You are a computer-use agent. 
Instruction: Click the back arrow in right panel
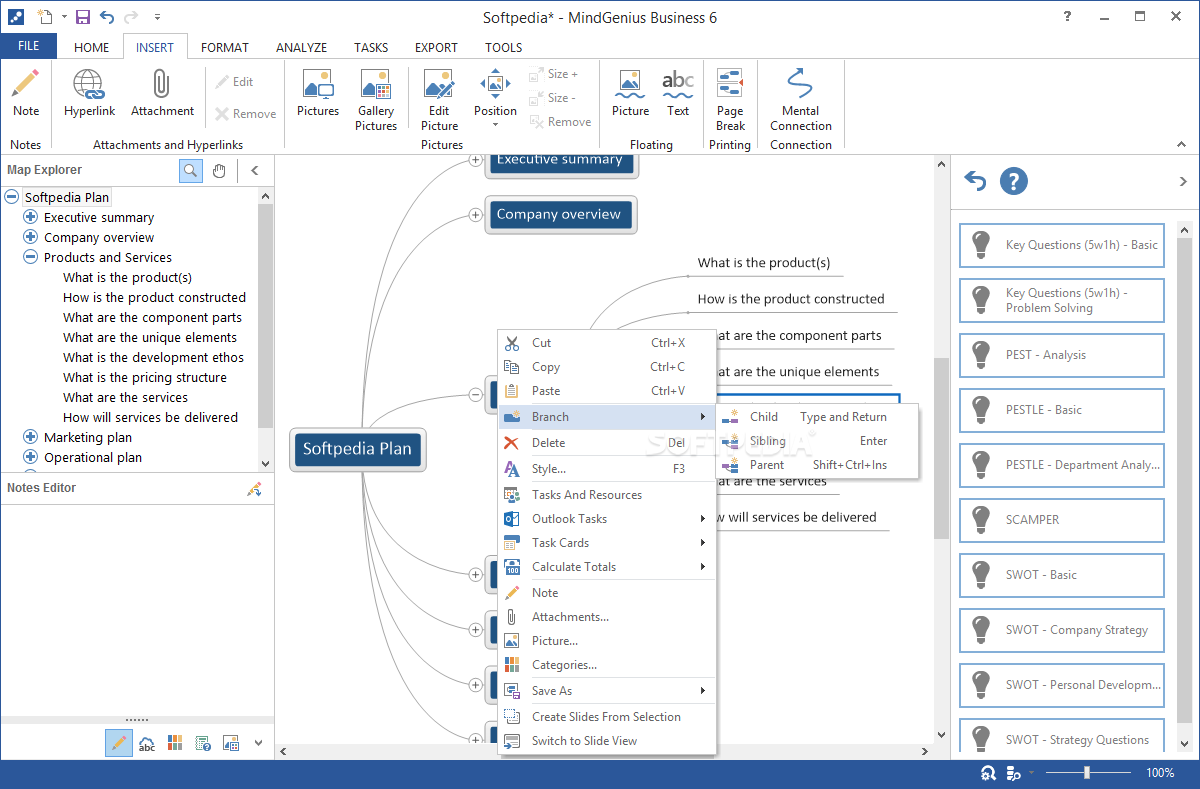[975, 181]
